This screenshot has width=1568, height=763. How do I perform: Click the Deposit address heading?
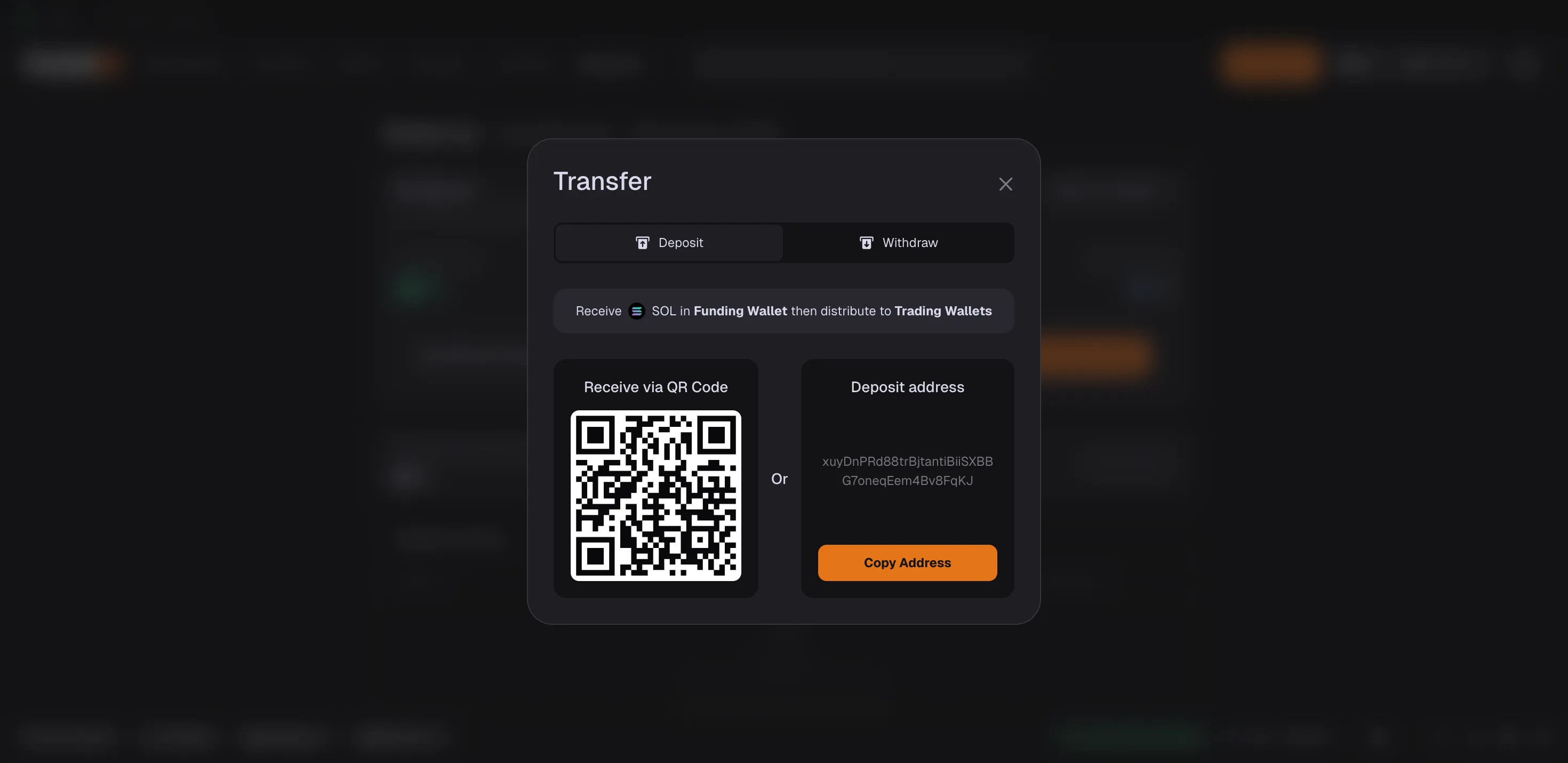[x=907, y=387]
